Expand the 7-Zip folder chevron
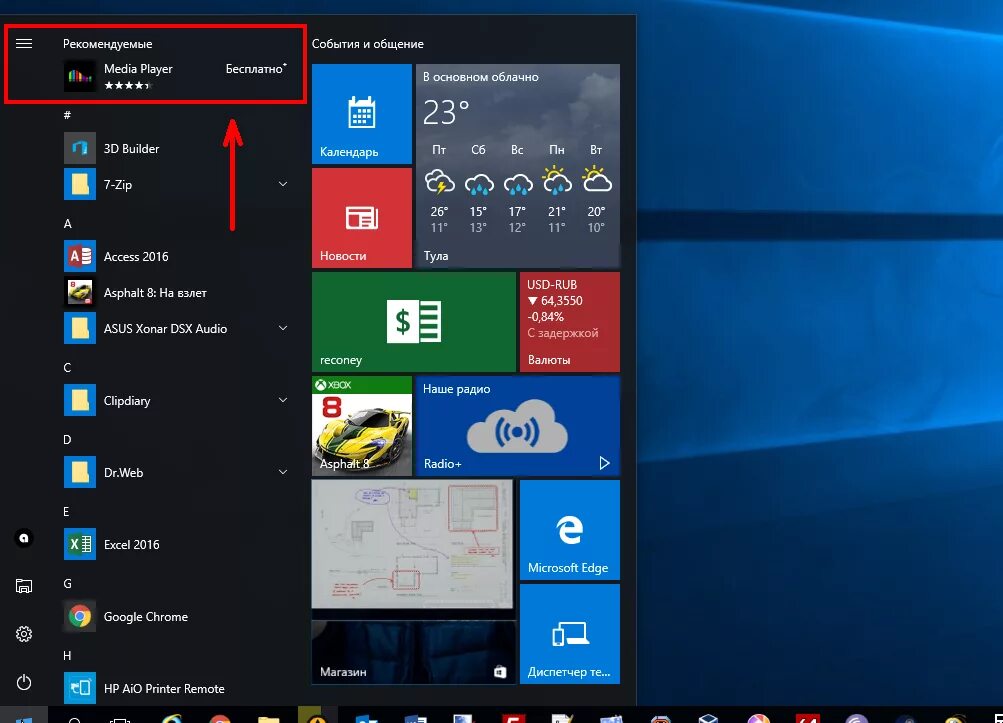The width and height of the screenshot is (1003, 723). tap(283, 184)
